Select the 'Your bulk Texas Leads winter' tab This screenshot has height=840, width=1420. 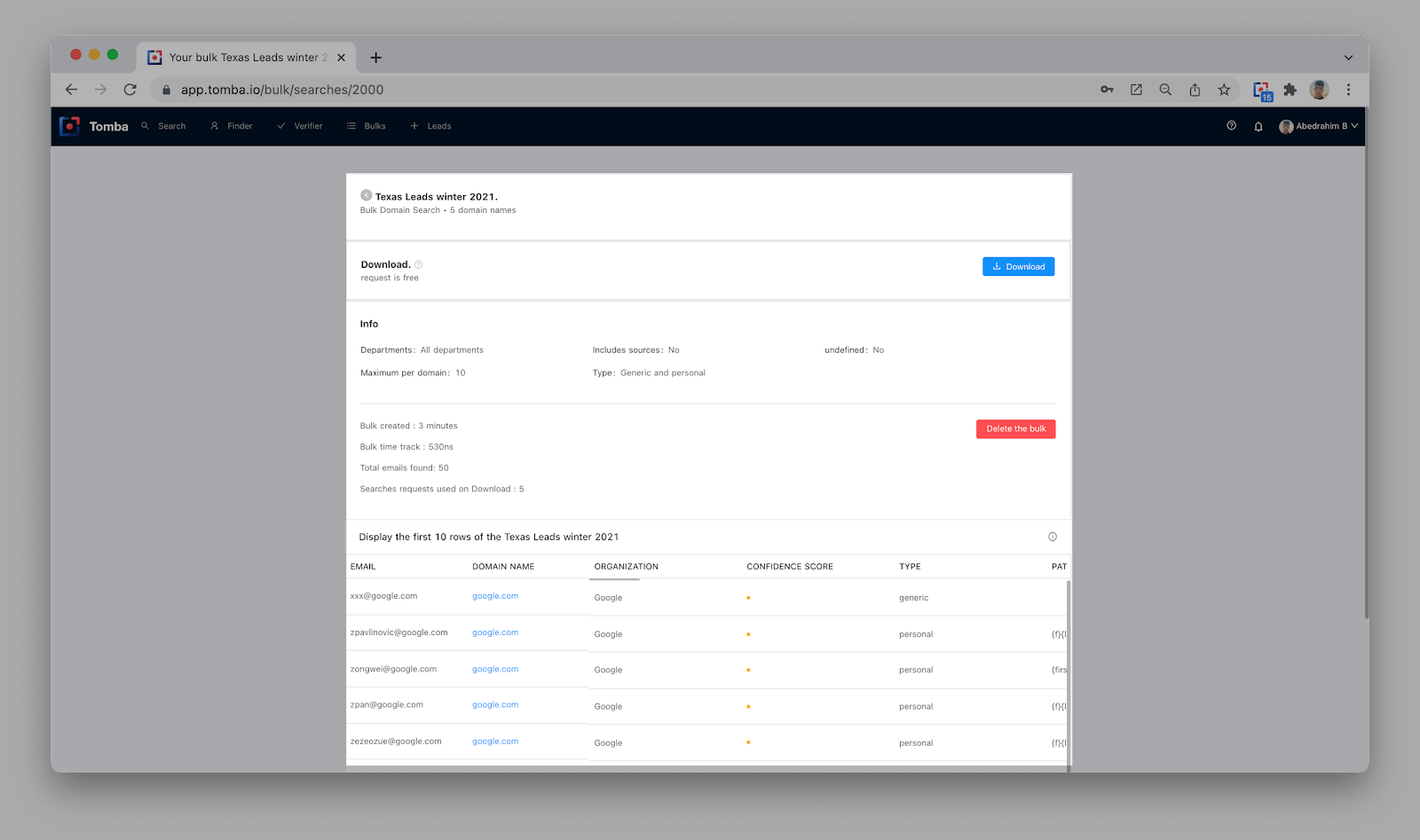[x=247, y=57]
